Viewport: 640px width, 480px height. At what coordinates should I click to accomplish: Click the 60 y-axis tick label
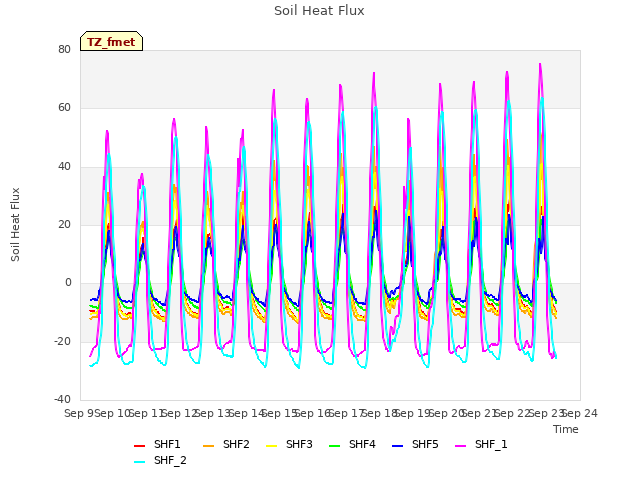(64, 108)
